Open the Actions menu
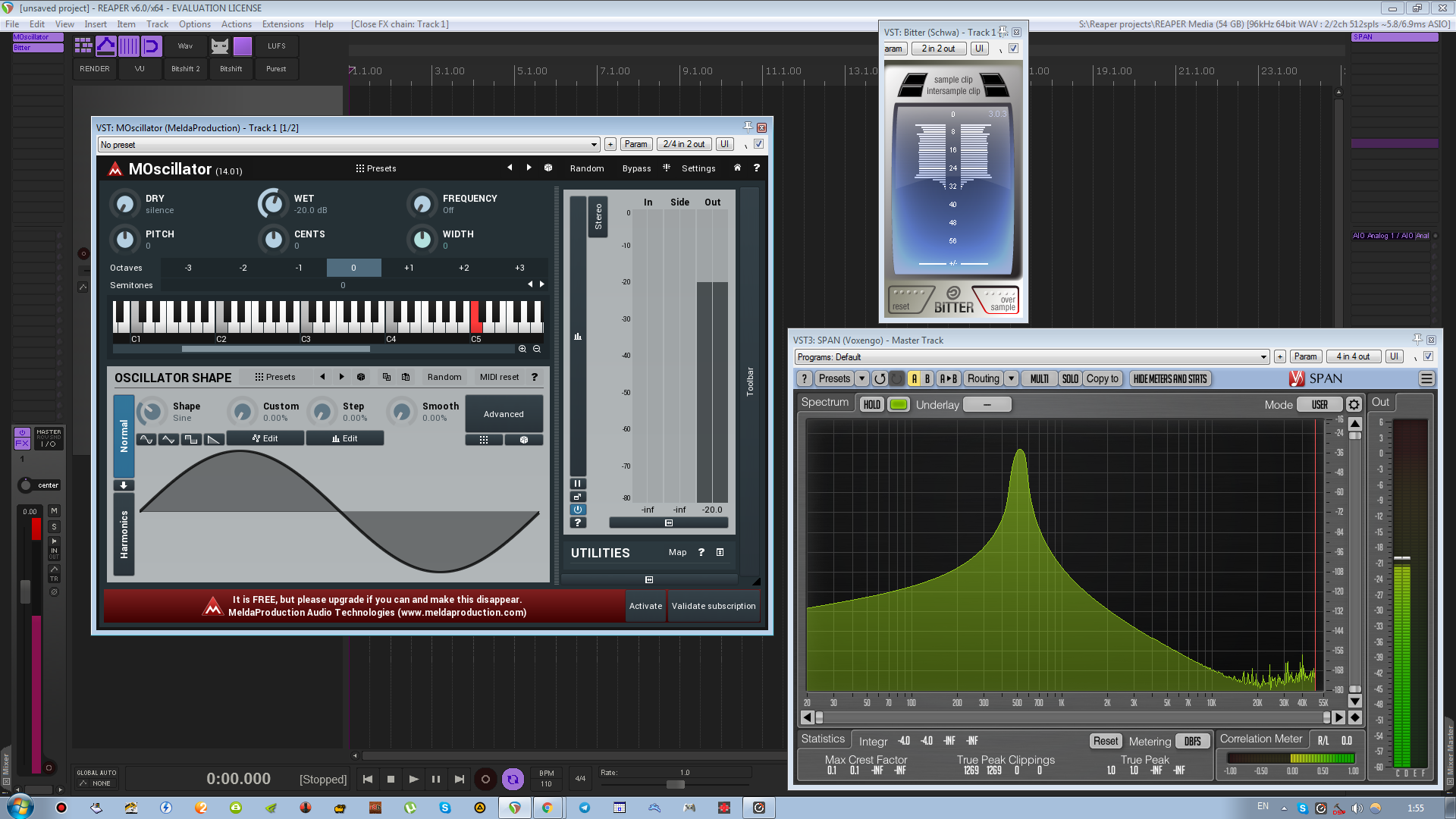This screenshot has height=819, width=1456. [236, 24]
